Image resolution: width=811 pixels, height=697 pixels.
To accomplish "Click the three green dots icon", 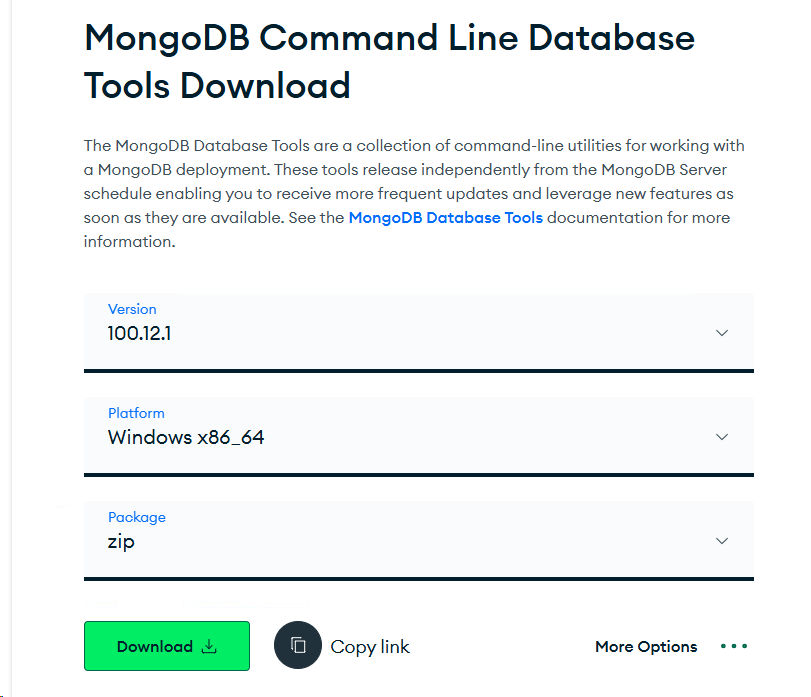I will 734,646.
